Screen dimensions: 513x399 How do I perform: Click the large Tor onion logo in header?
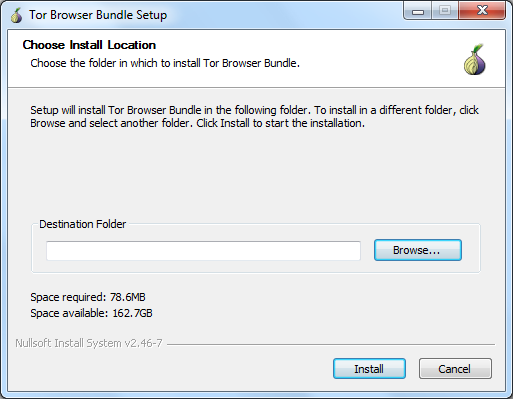point(475,59)
